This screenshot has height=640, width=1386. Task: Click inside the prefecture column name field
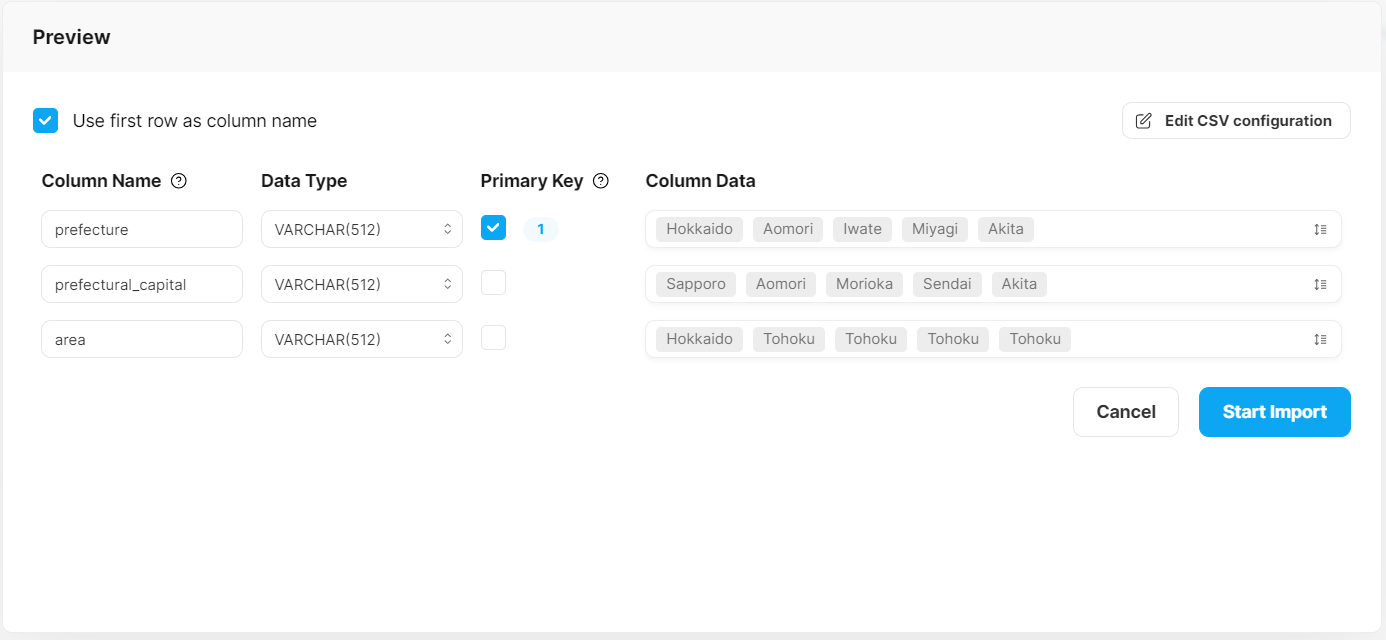coord(141,229)
